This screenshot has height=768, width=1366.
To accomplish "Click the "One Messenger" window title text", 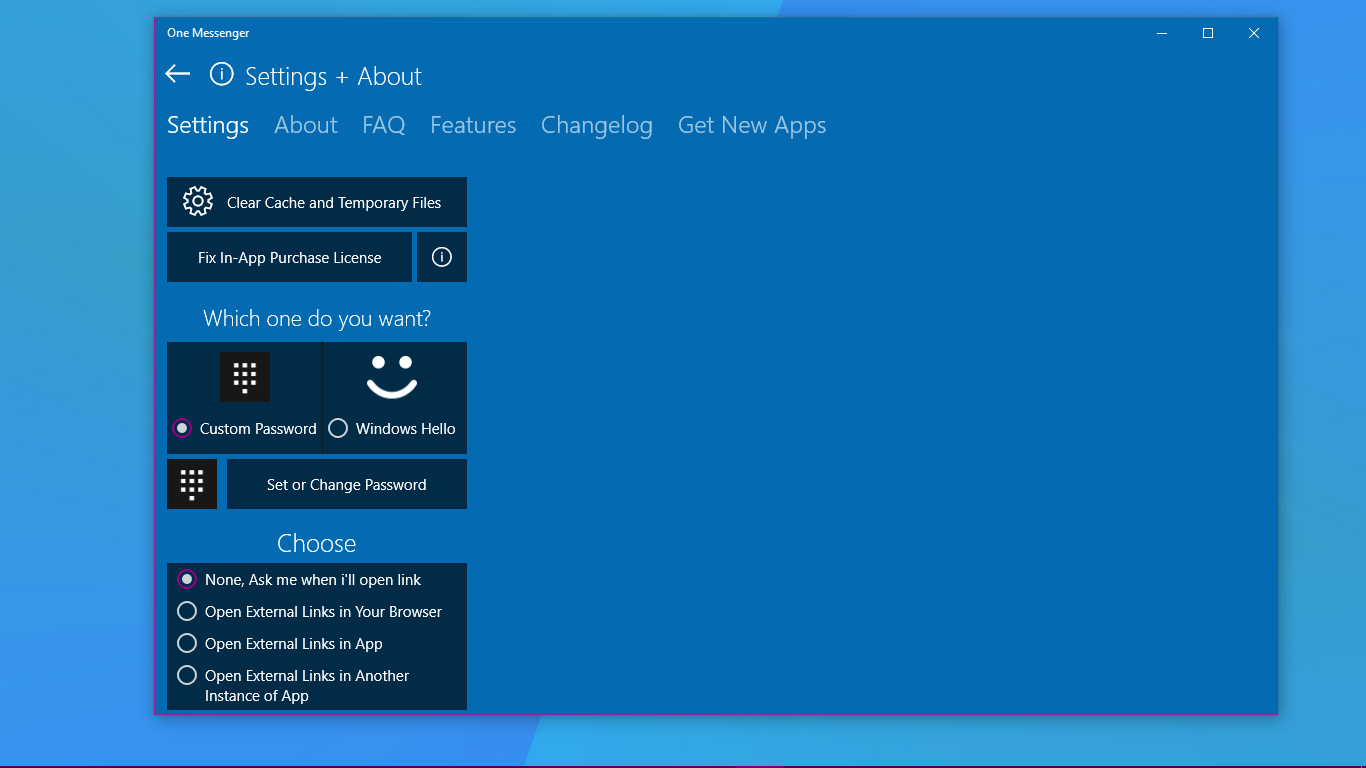I will coord(208,33).
